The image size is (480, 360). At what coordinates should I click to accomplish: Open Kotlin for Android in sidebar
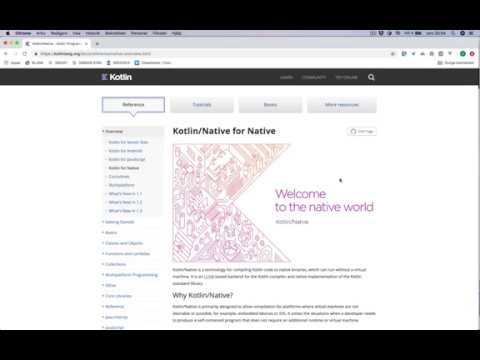click(x=125, y=151)
